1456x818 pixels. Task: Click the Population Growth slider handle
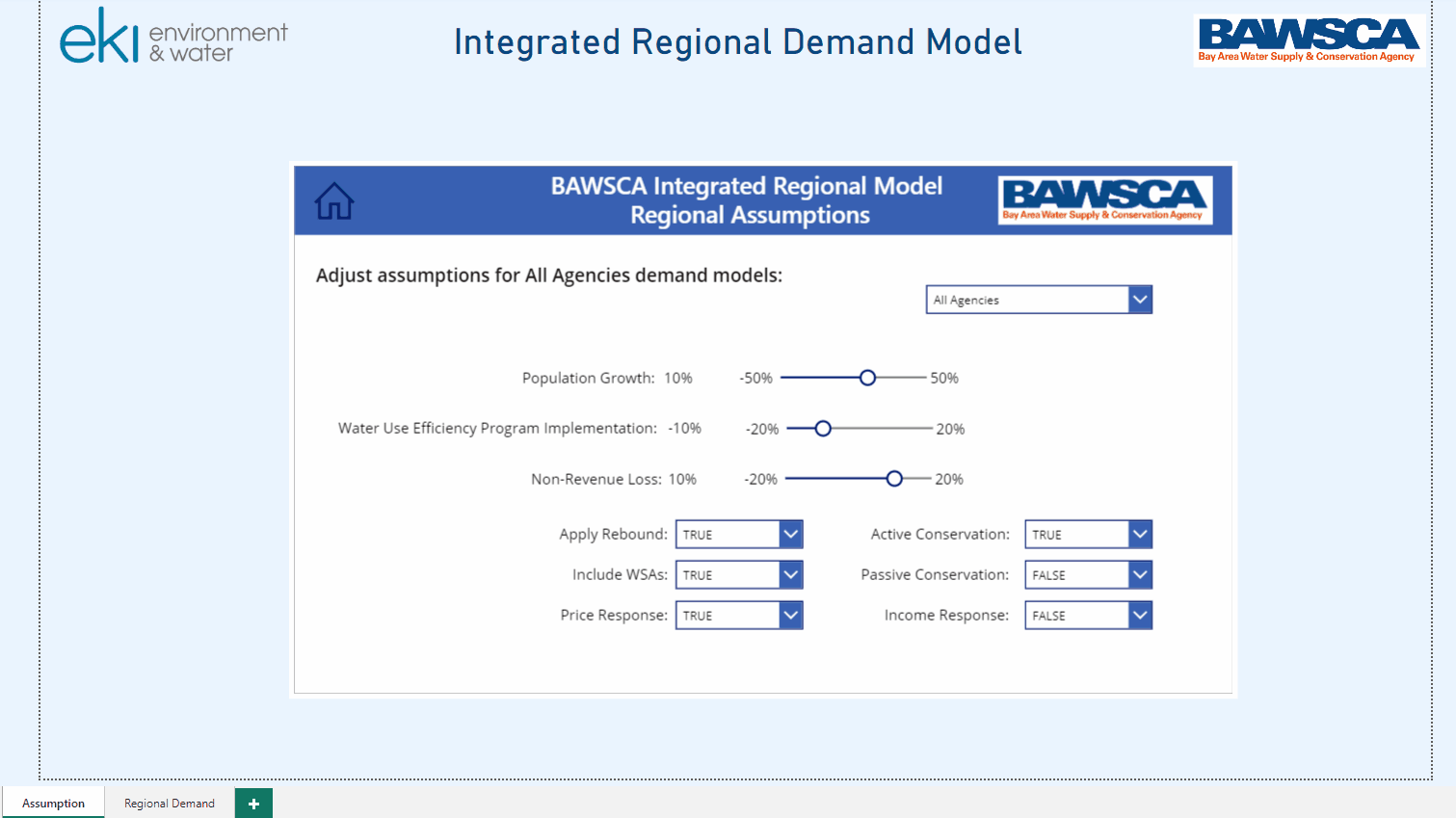[867, 378]
